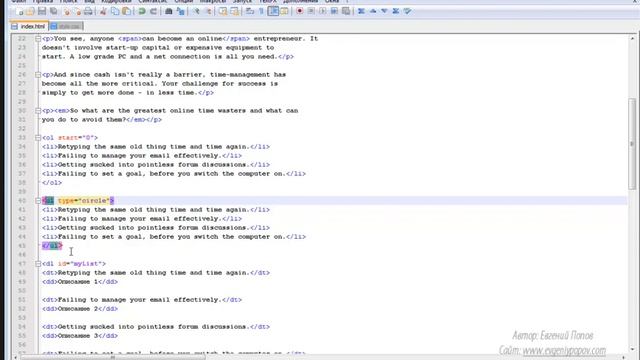Paste the clipboard using the Paste icon
This screenshot has width=640, height=360.
(x=127, y=11)
